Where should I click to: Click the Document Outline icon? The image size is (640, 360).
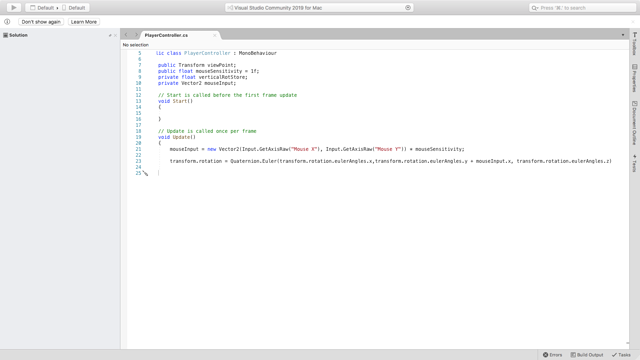(x=635, y=104)
